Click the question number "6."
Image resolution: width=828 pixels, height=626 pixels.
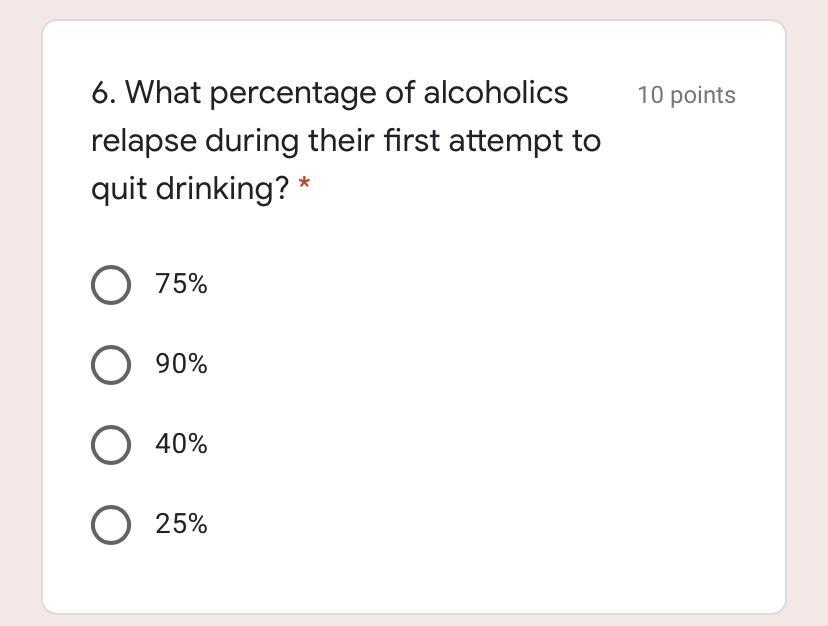(104, 93)
